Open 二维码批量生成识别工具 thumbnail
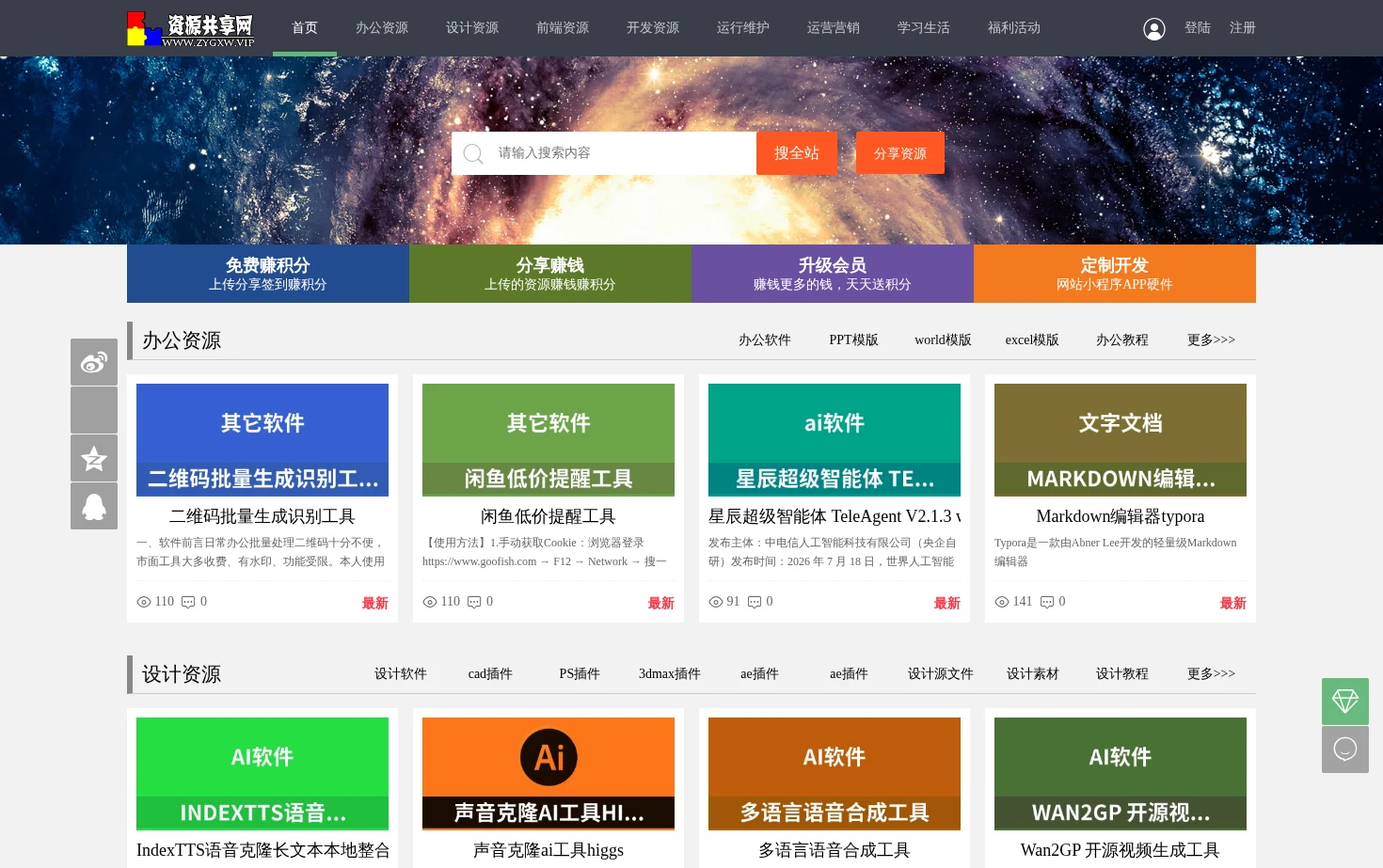1383x868 pixels. click(262, 440)
